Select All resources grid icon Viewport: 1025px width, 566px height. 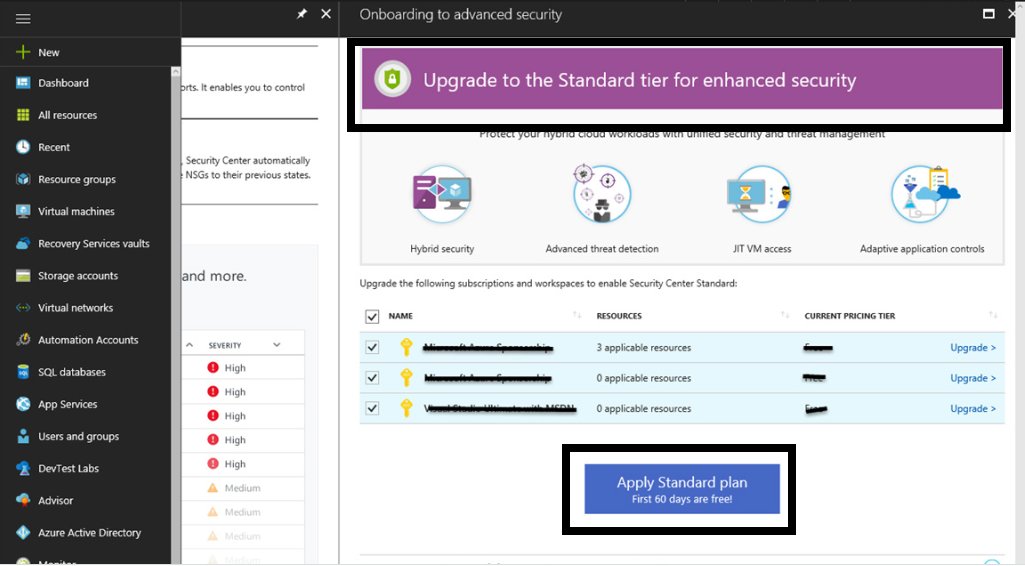[x=23, y=115]
